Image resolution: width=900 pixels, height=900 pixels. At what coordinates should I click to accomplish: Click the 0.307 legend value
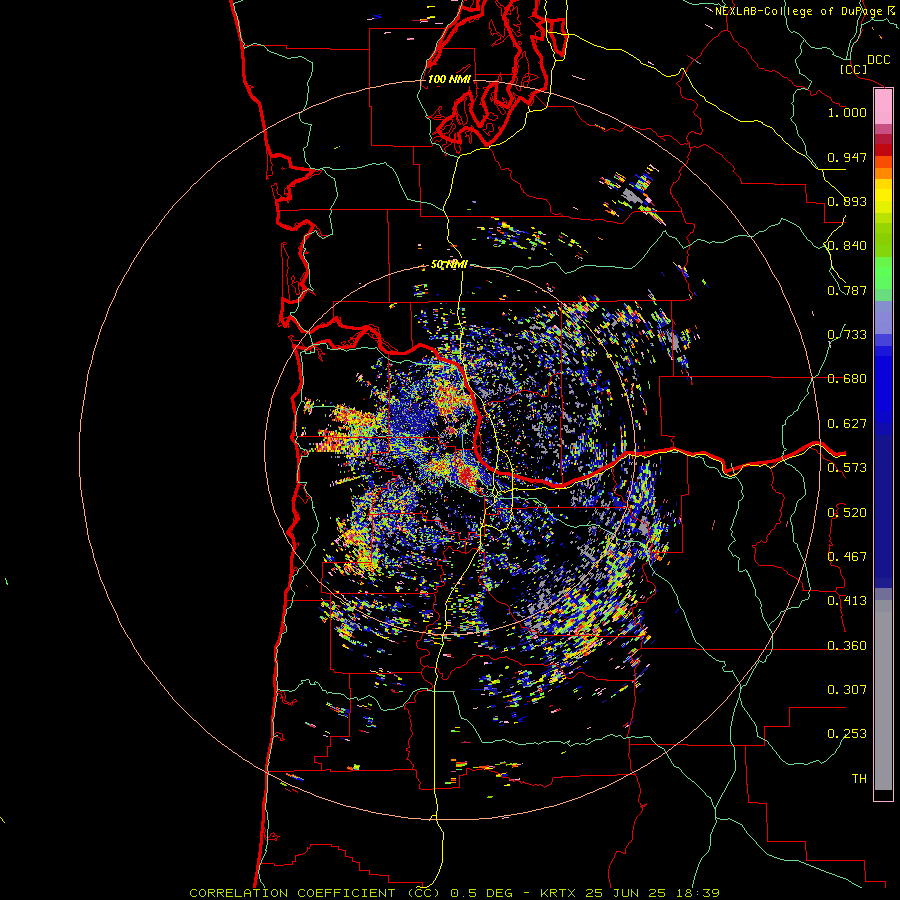tap(847, 690)
